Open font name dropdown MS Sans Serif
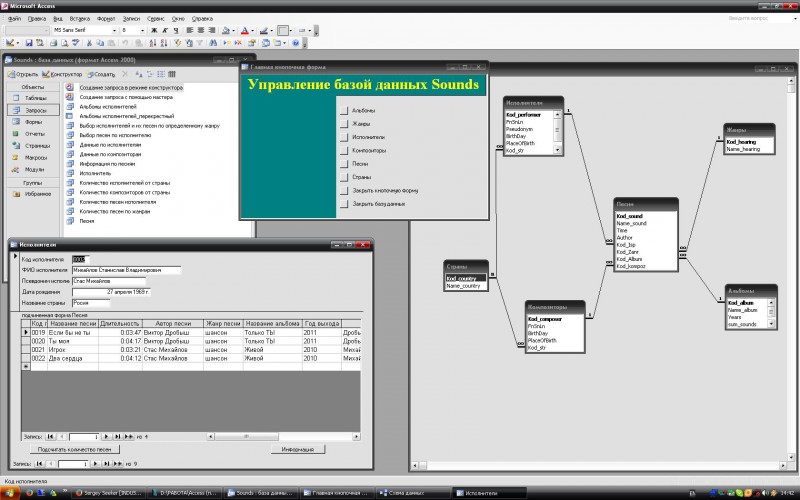This screenshot has height=500, width=800. pyautogui.click(x=114, y=31)
